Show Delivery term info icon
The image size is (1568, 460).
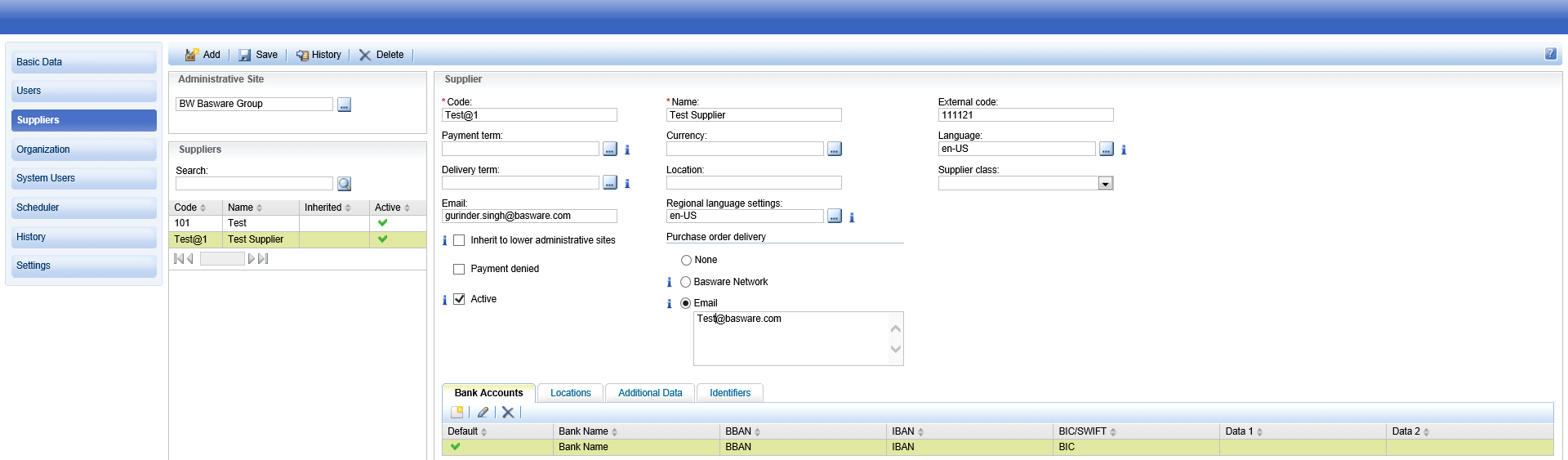coord(627,184)
